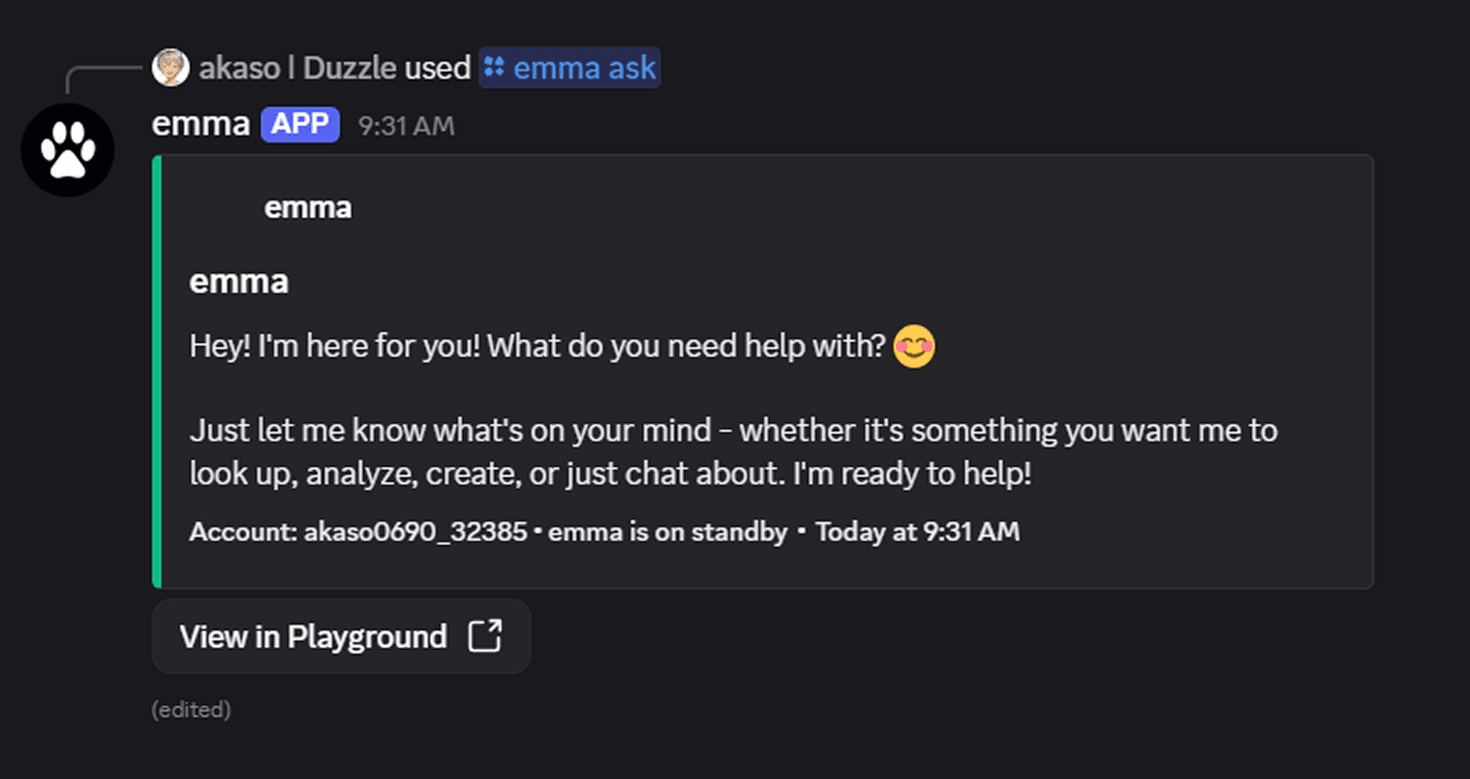Click the 9:31 AM message timestamp
1470x779 pixels.
click(406, 126)
